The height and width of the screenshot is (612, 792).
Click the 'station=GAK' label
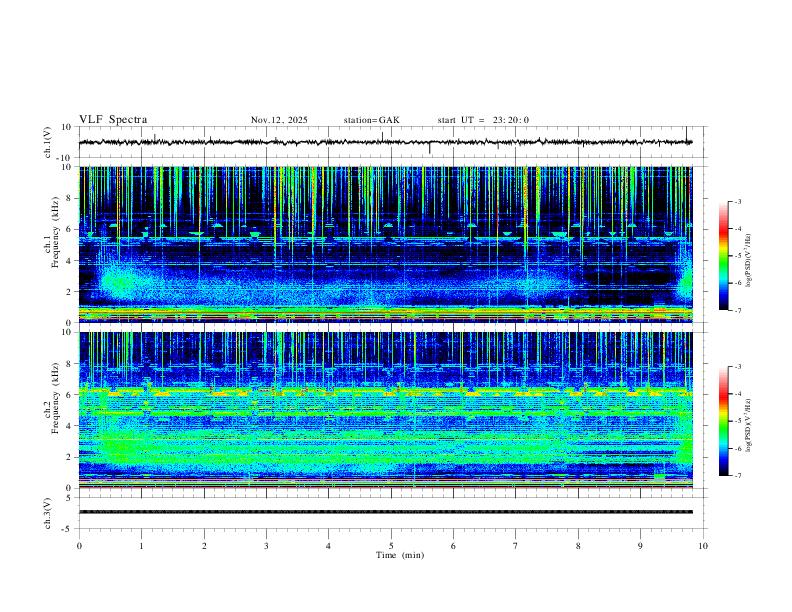(x=371, y=120)
